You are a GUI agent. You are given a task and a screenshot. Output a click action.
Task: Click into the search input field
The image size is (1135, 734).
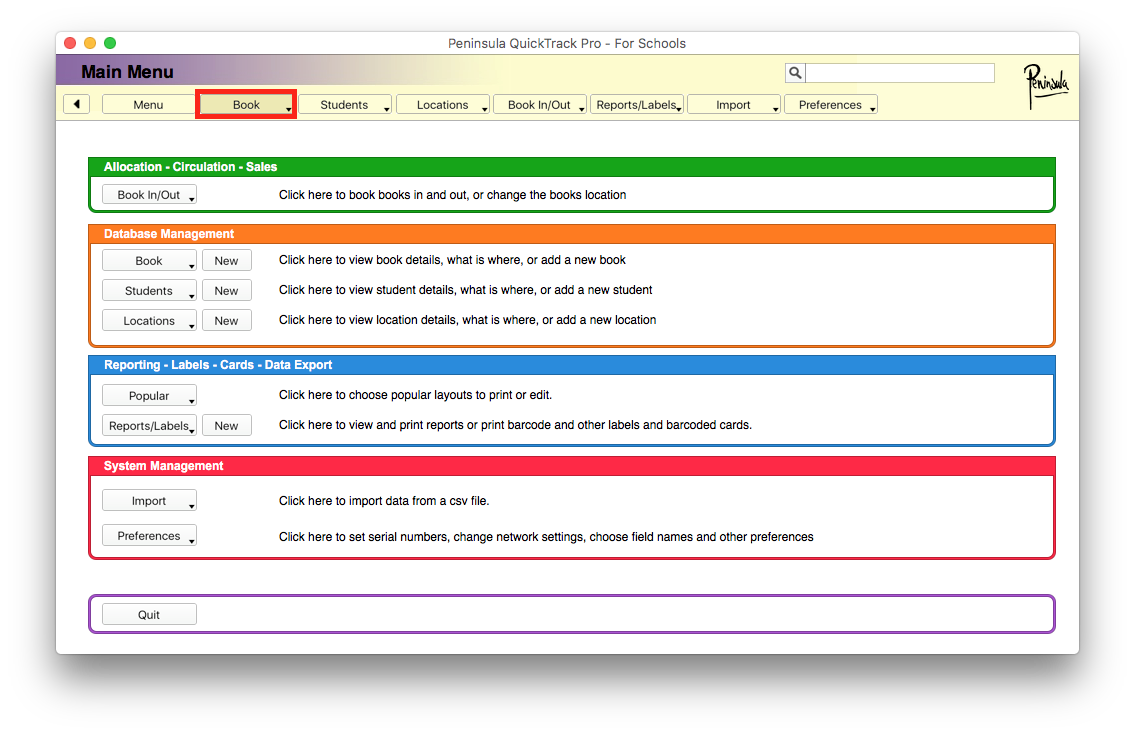tap(900, 72)
